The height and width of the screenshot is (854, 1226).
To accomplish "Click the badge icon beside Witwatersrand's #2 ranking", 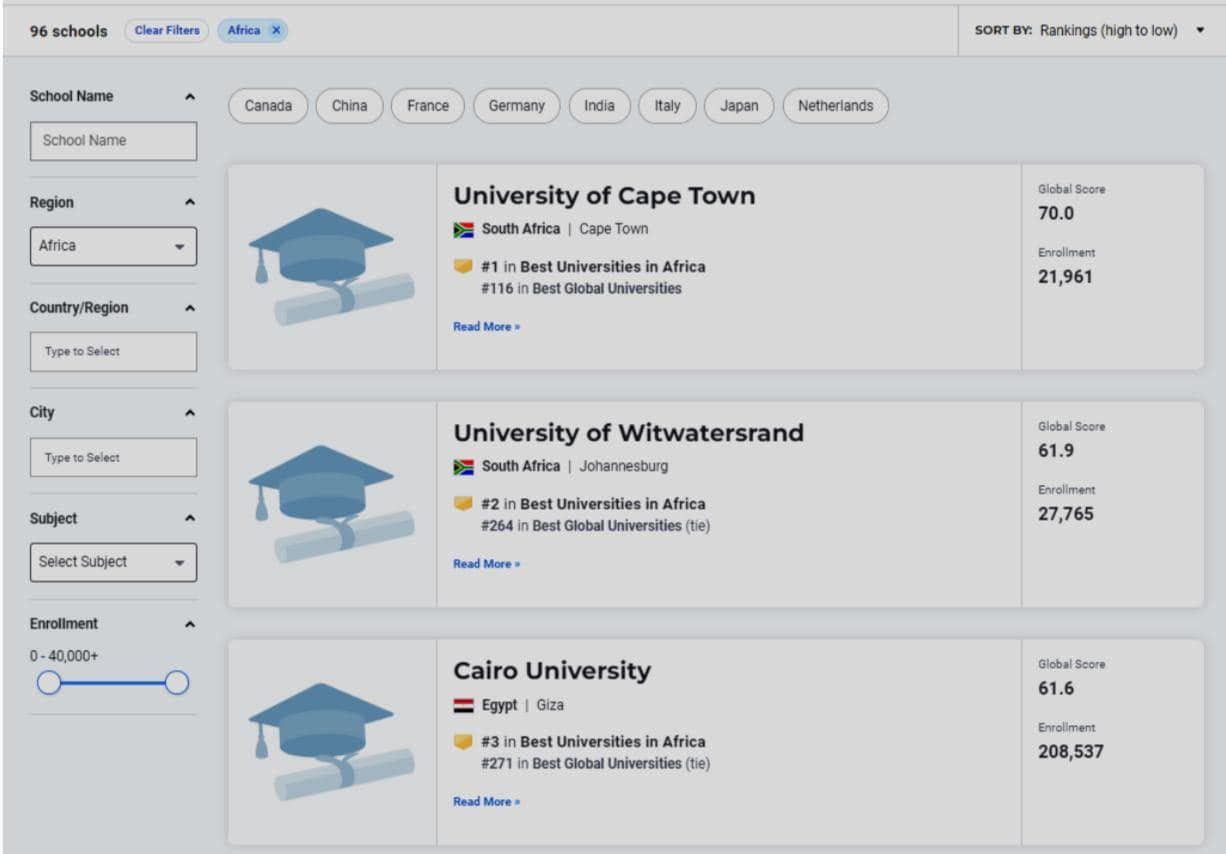I will tap(462, 503).
